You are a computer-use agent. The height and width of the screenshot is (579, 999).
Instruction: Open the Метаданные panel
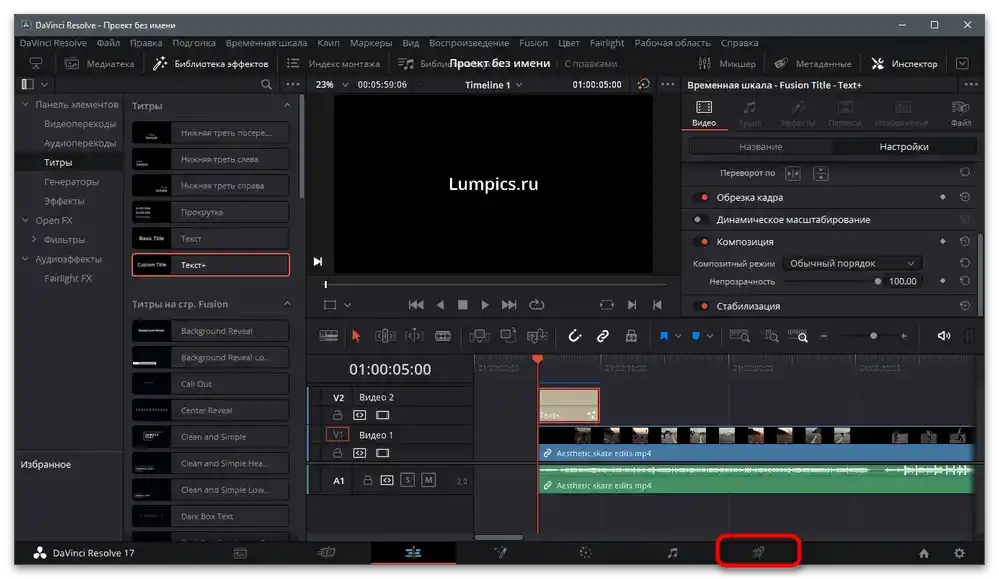813,64
